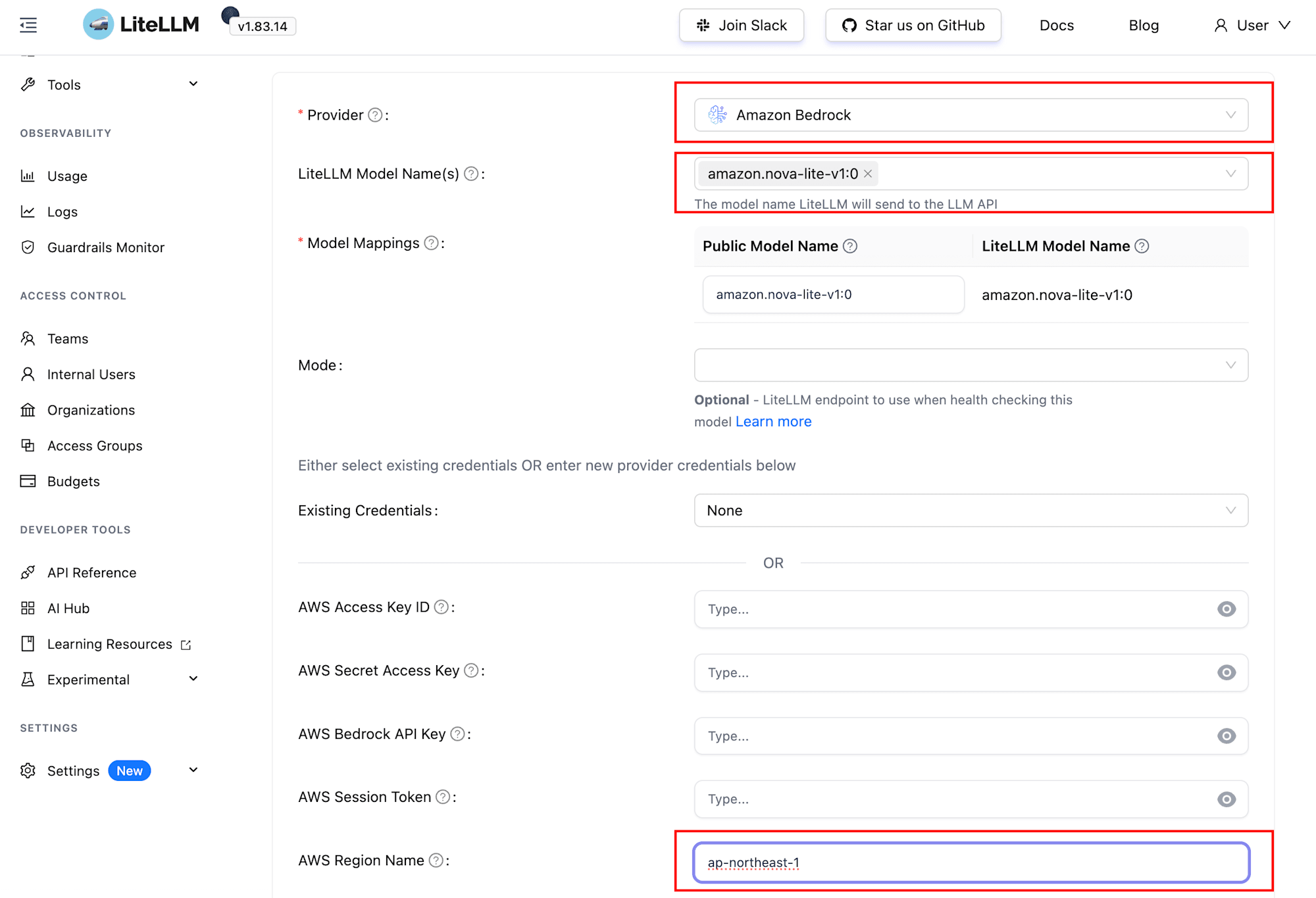Focus the AWS Bedrock API Key field

click(971, 736)
